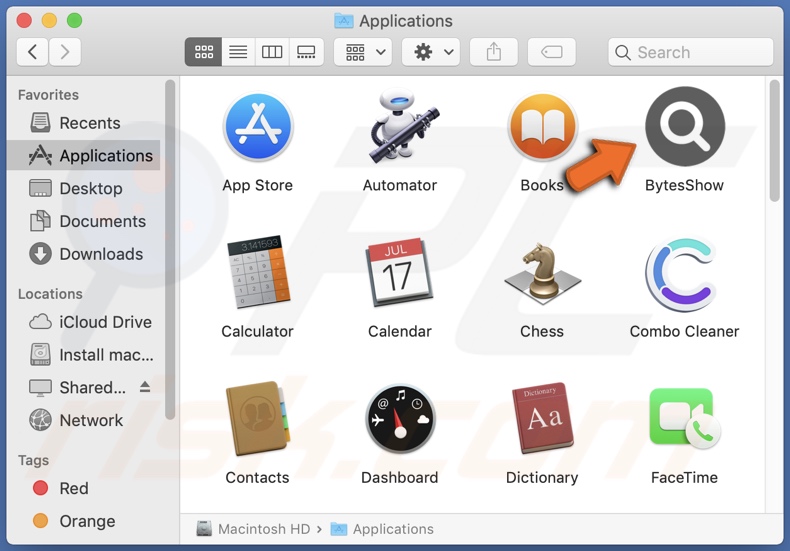Viewport: 790px width, 551px height.
Task: Open the App Store application icon
Action: (x=258, y=126)
